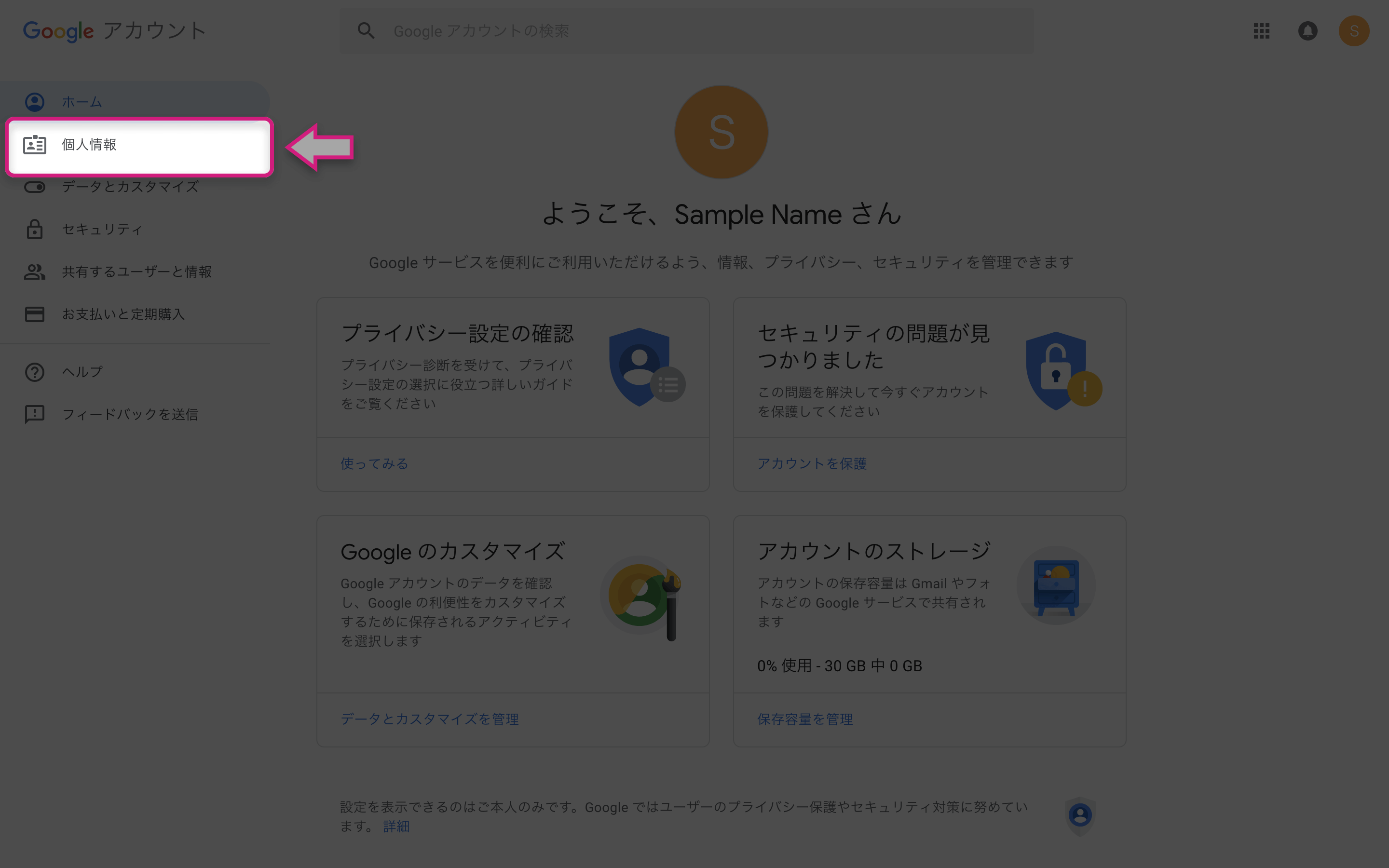1389x868 pixels.
Task: Open 共有するユーザーと情報 menu item
Action: (136, 271)
